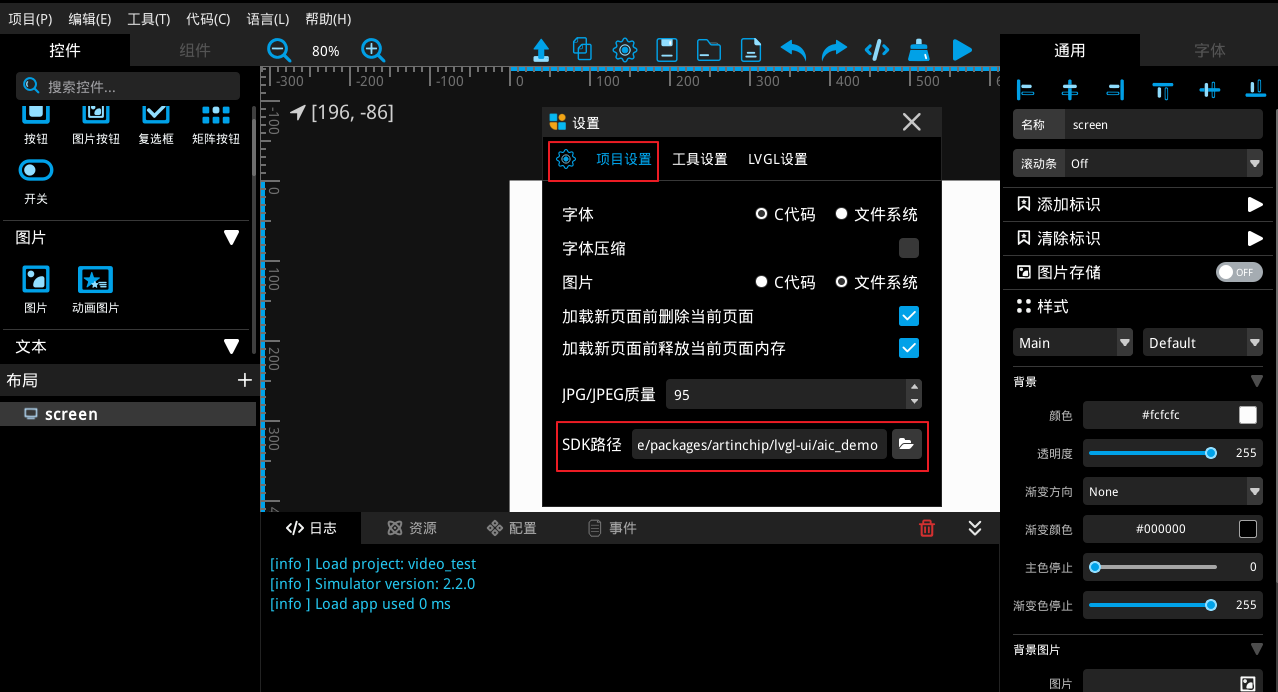Switch to the 组件 tab
The image size is (1278, 692).
tap(195, 50)
